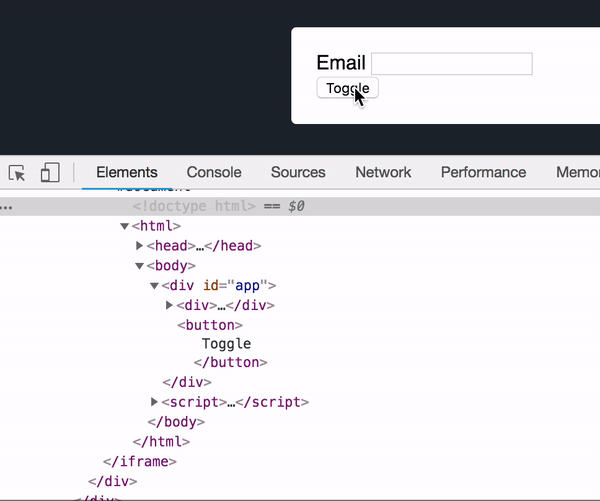Focus the Email input field
The width and height of the screenshot is (600, 501).
point(452,64)
